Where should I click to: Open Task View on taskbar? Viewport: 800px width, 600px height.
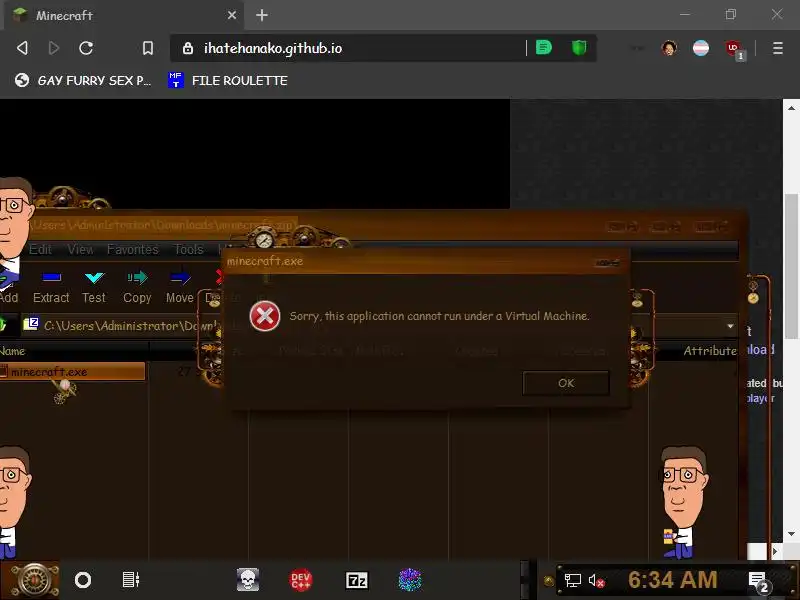click(x=131, y=580)
